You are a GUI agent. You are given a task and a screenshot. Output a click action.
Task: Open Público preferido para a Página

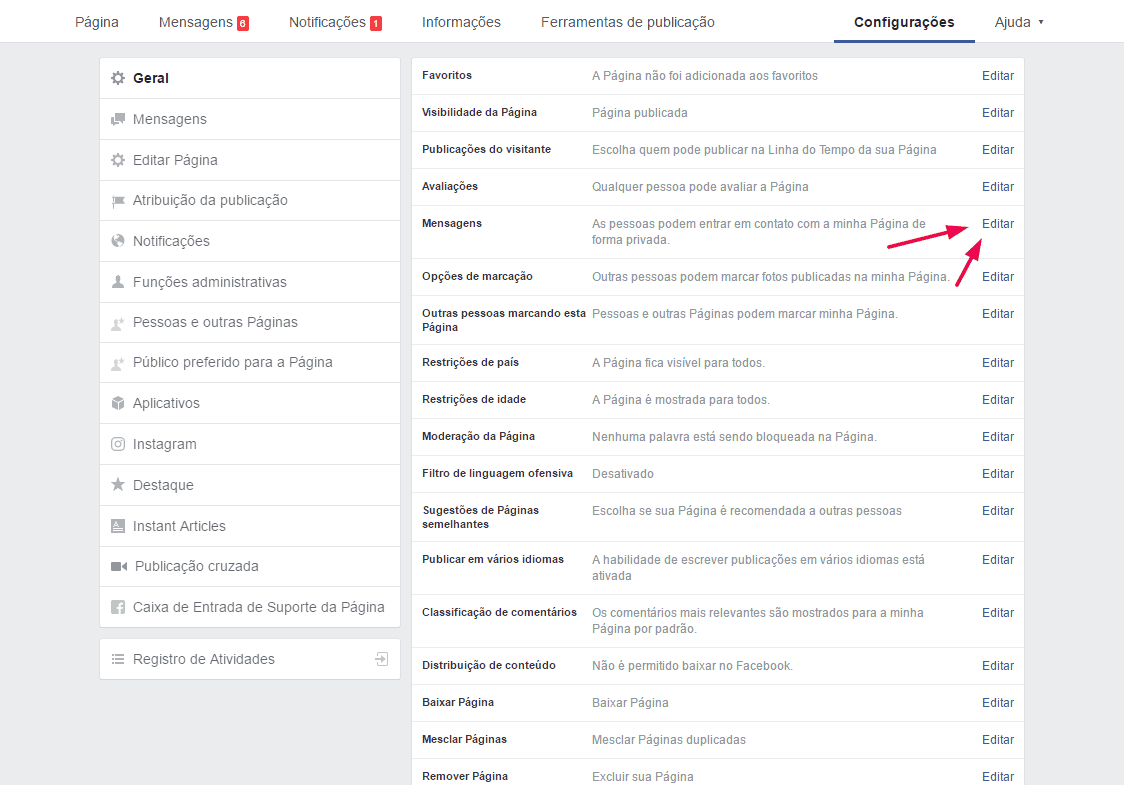[249, 363]
